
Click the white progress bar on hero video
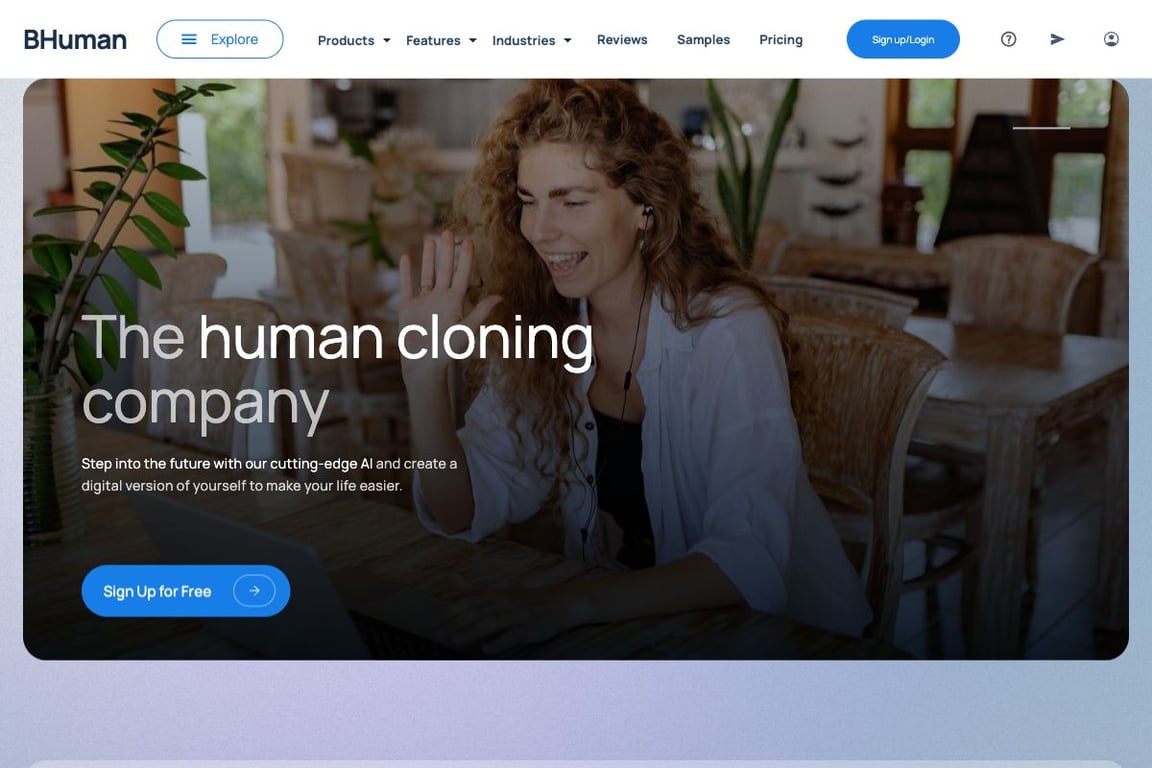(x=1041, y=128)
